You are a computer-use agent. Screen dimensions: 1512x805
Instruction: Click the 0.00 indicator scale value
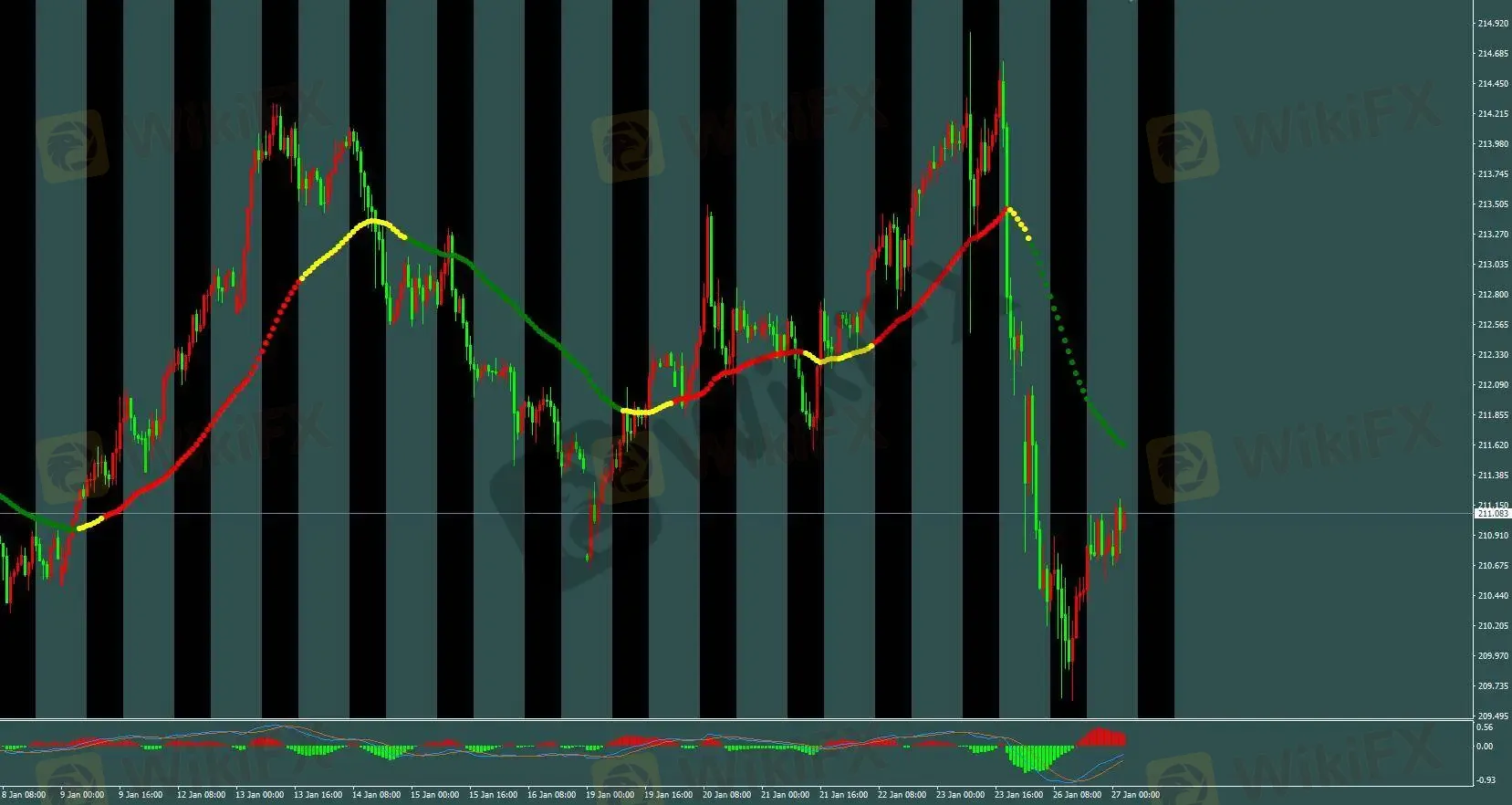[1486, 747]
